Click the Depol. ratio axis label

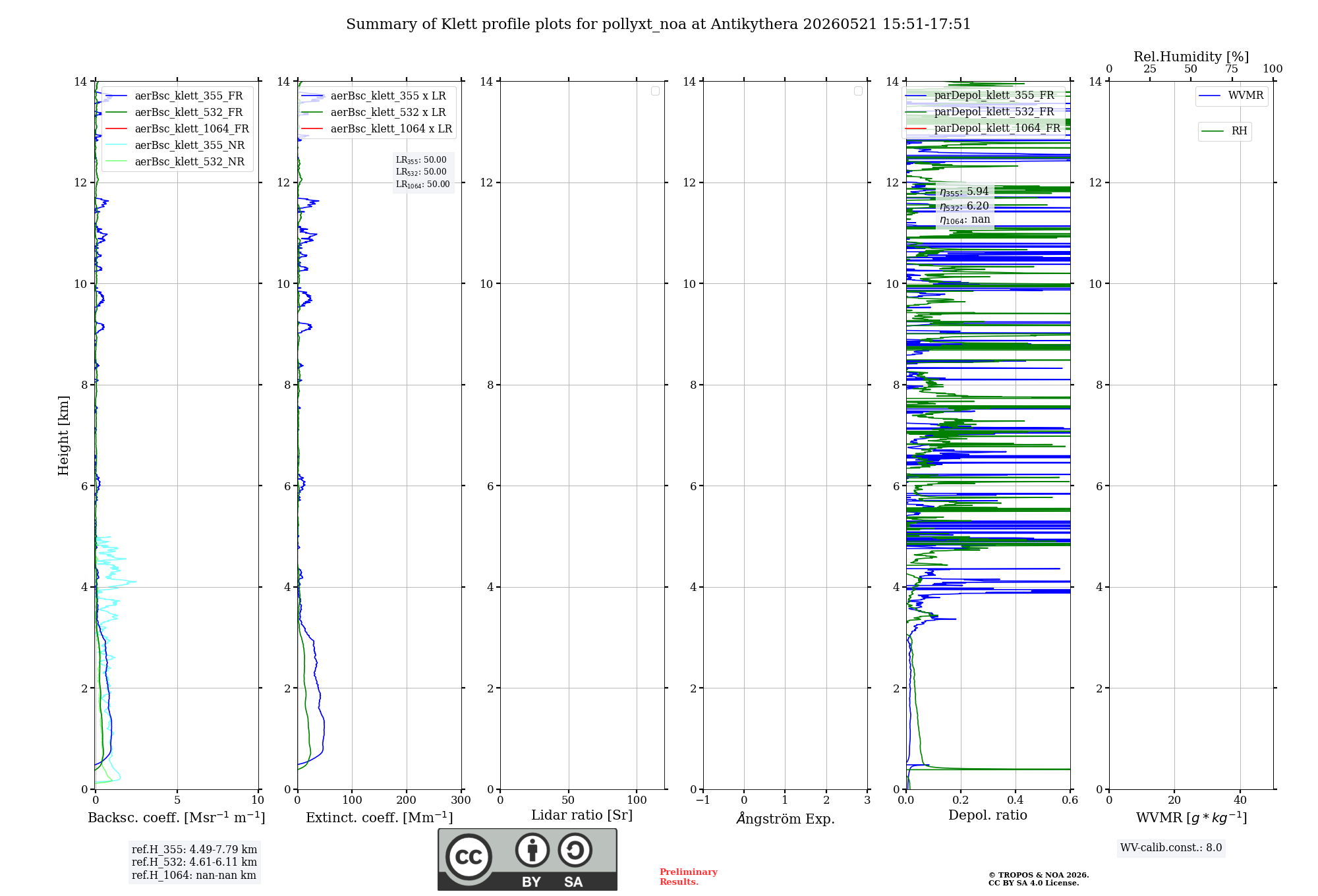988,816
